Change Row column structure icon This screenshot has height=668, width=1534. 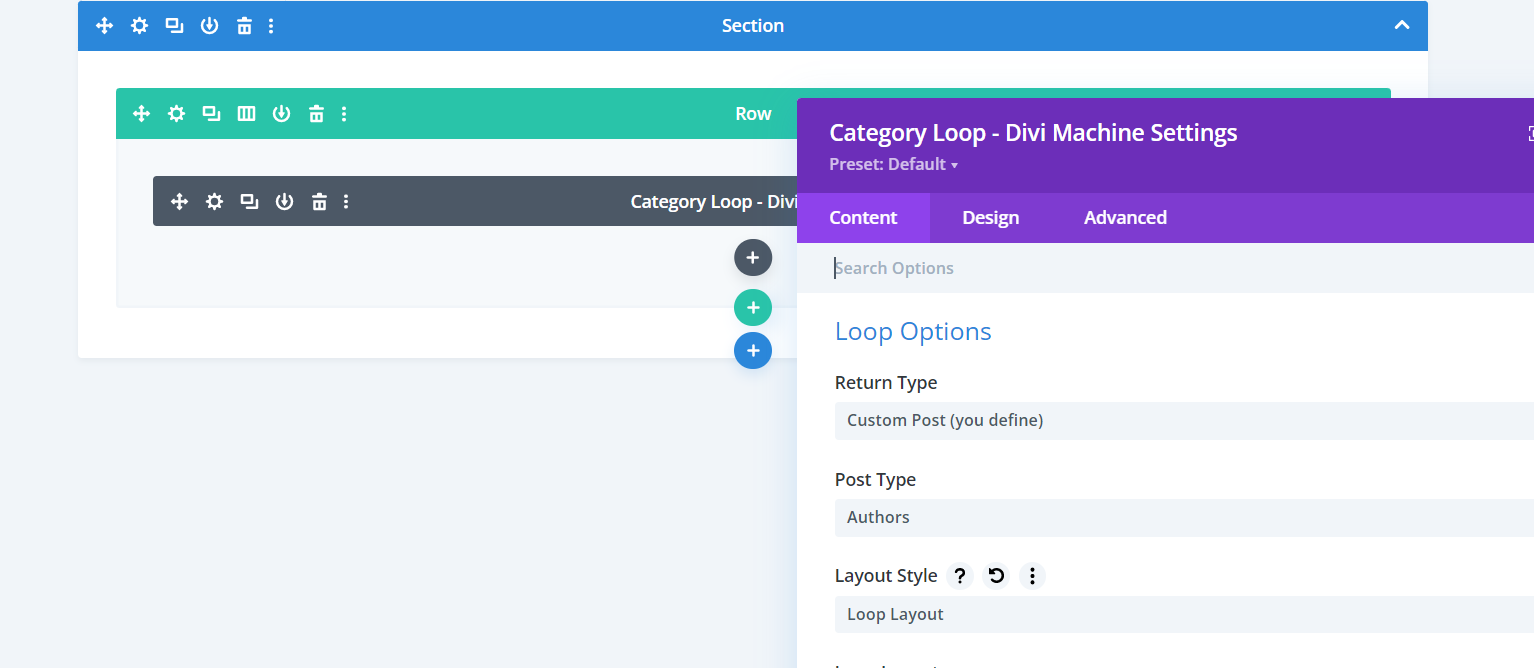click(246, 114)
